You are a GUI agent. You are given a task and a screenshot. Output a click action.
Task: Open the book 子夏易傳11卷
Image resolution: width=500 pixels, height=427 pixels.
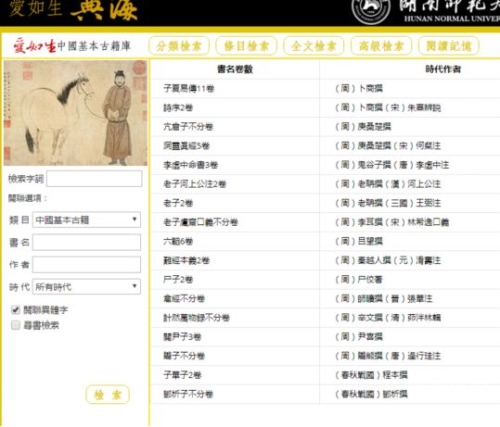pos(189,89)
